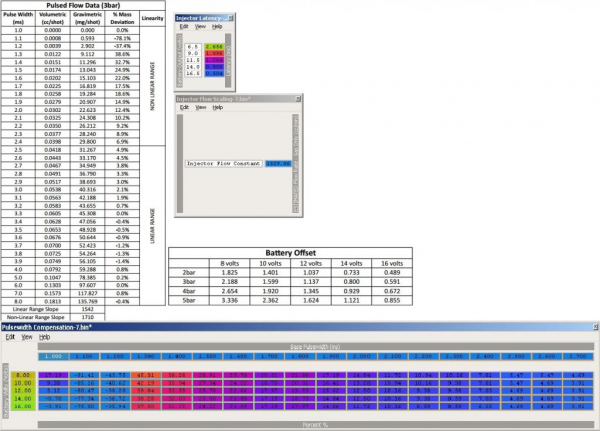Open View menu in Pulsewidth Compensation window

[x=27, y=338]
